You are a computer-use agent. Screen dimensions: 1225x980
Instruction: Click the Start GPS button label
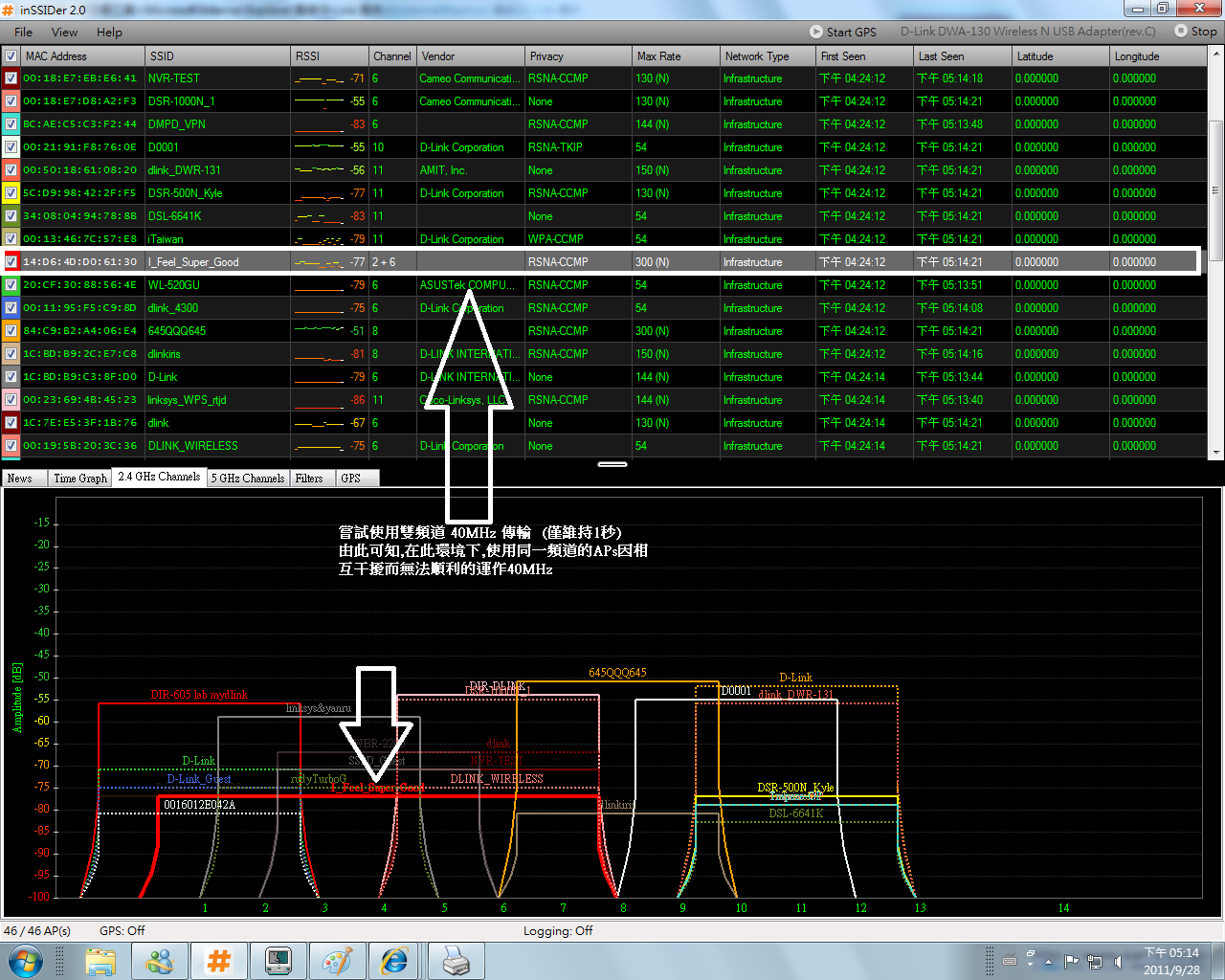pos(852,32)
